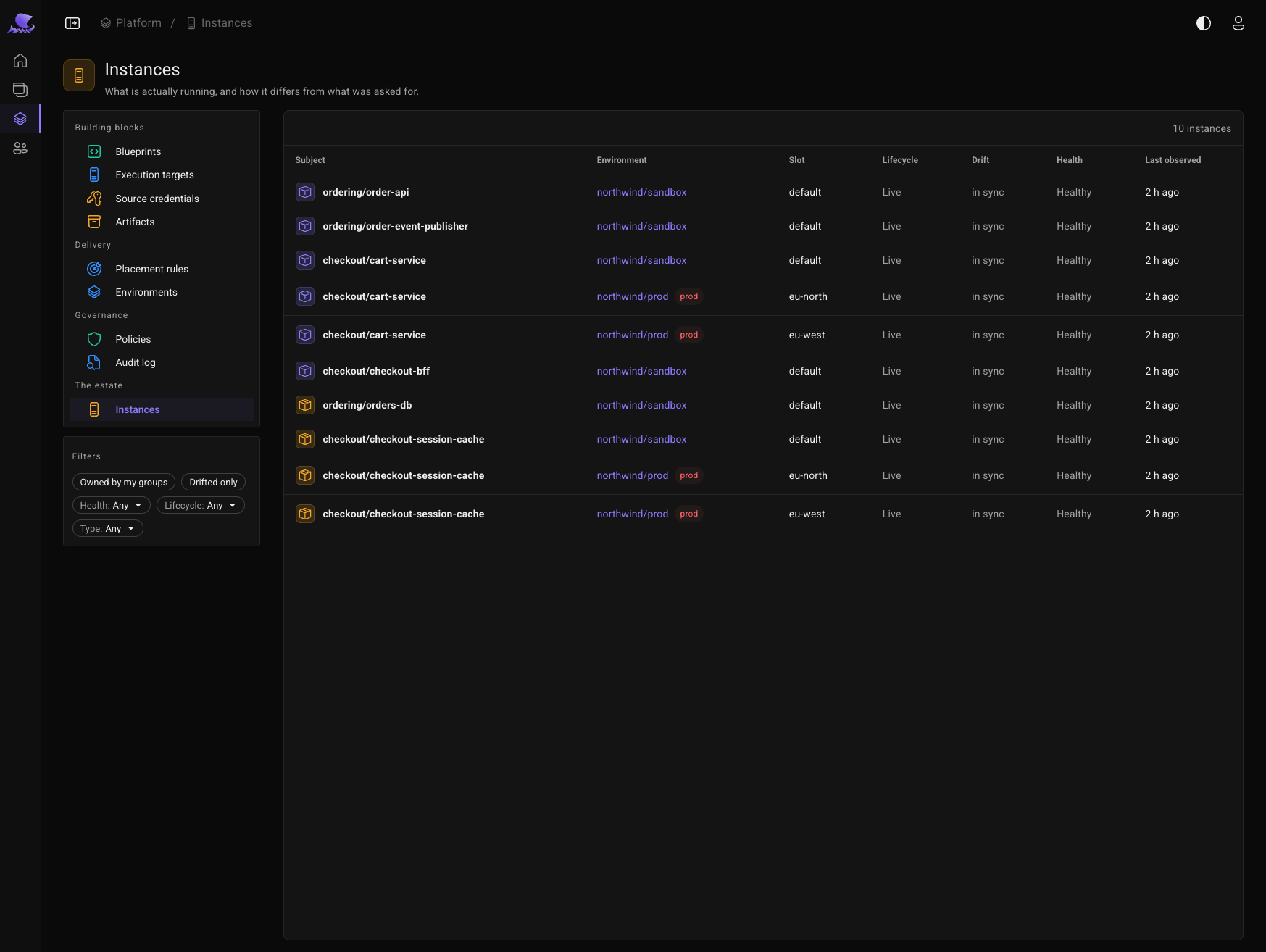
Task: Open the Health: Any dropdown
Action: 111,505
